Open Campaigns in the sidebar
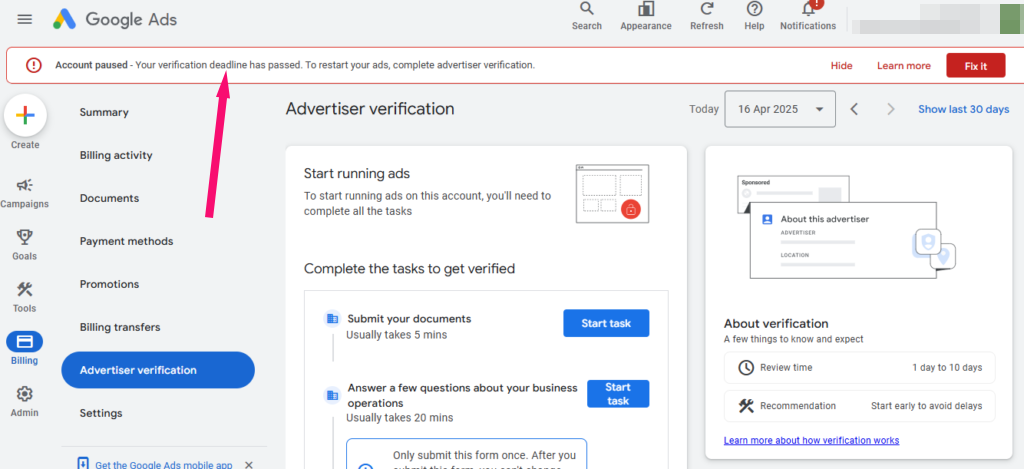This screenshot has height=469, width=1024. point(24,193)
